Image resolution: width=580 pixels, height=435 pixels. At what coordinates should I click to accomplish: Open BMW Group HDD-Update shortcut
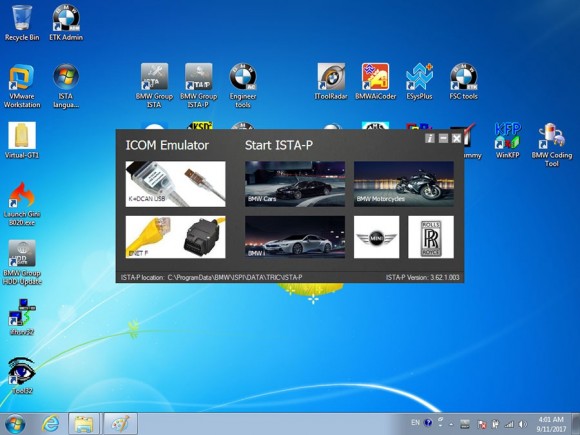coord(22,263)
